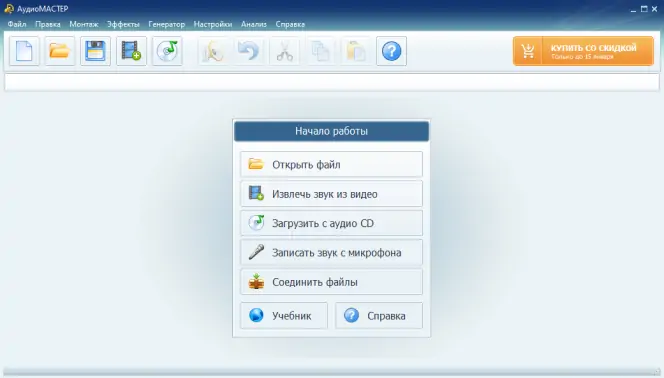
Task: Click the audio CD toolbar icon
Action: coord(167,51)
